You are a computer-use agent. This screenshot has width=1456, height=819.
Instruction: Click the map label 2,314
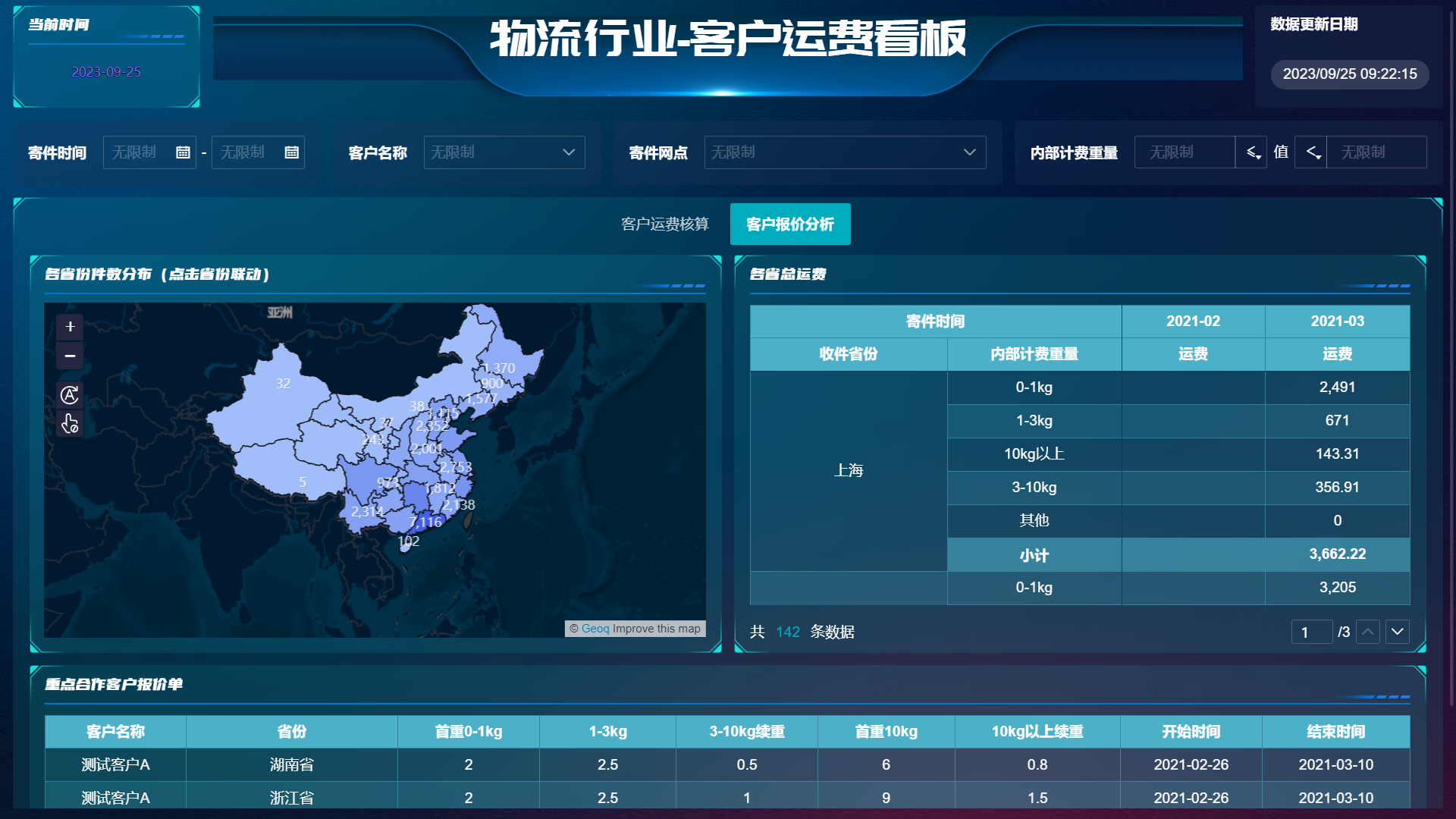[368, 512]
